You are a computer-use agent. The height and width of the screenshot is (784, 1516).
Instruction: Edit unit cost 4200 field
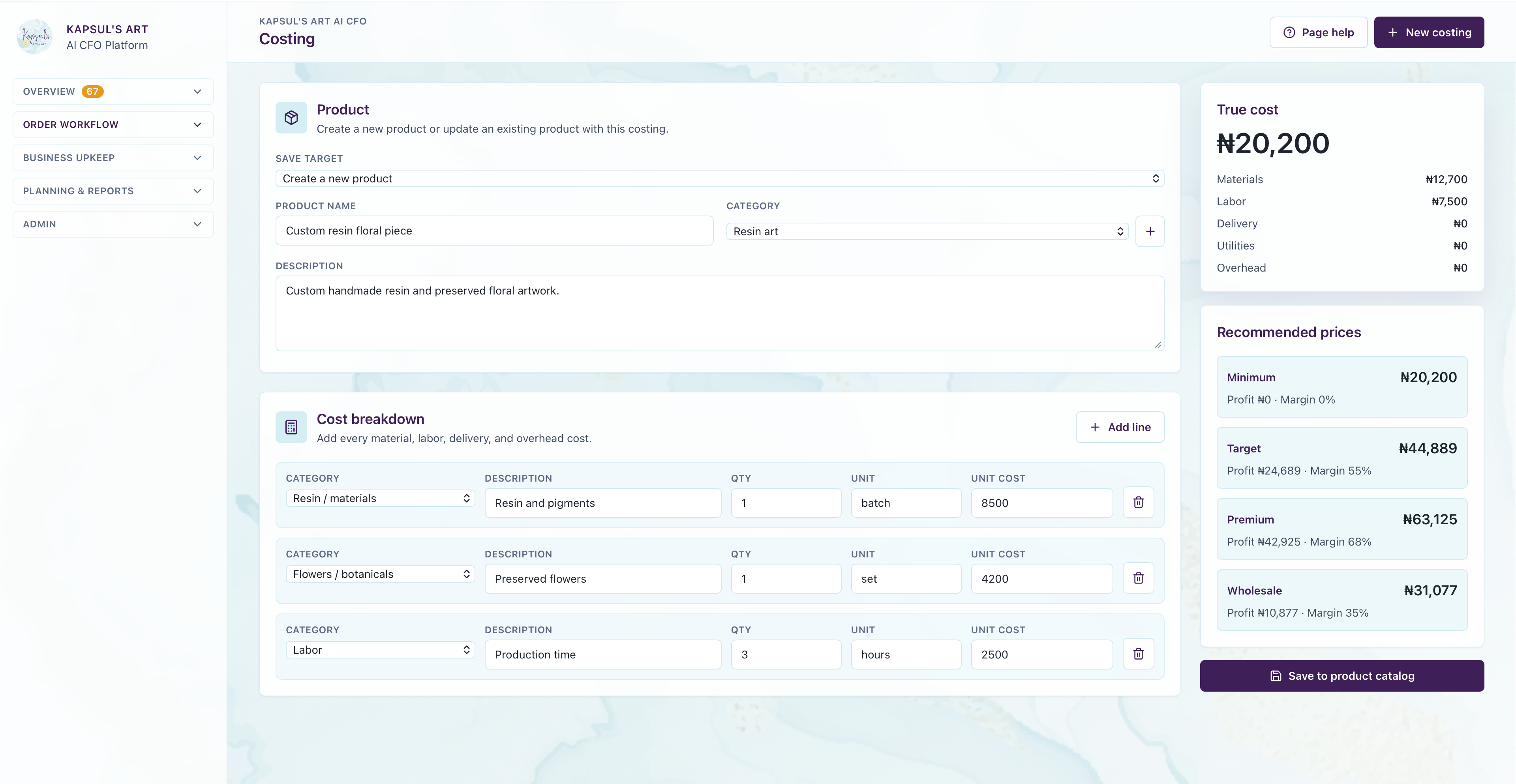pos(1042,579)
